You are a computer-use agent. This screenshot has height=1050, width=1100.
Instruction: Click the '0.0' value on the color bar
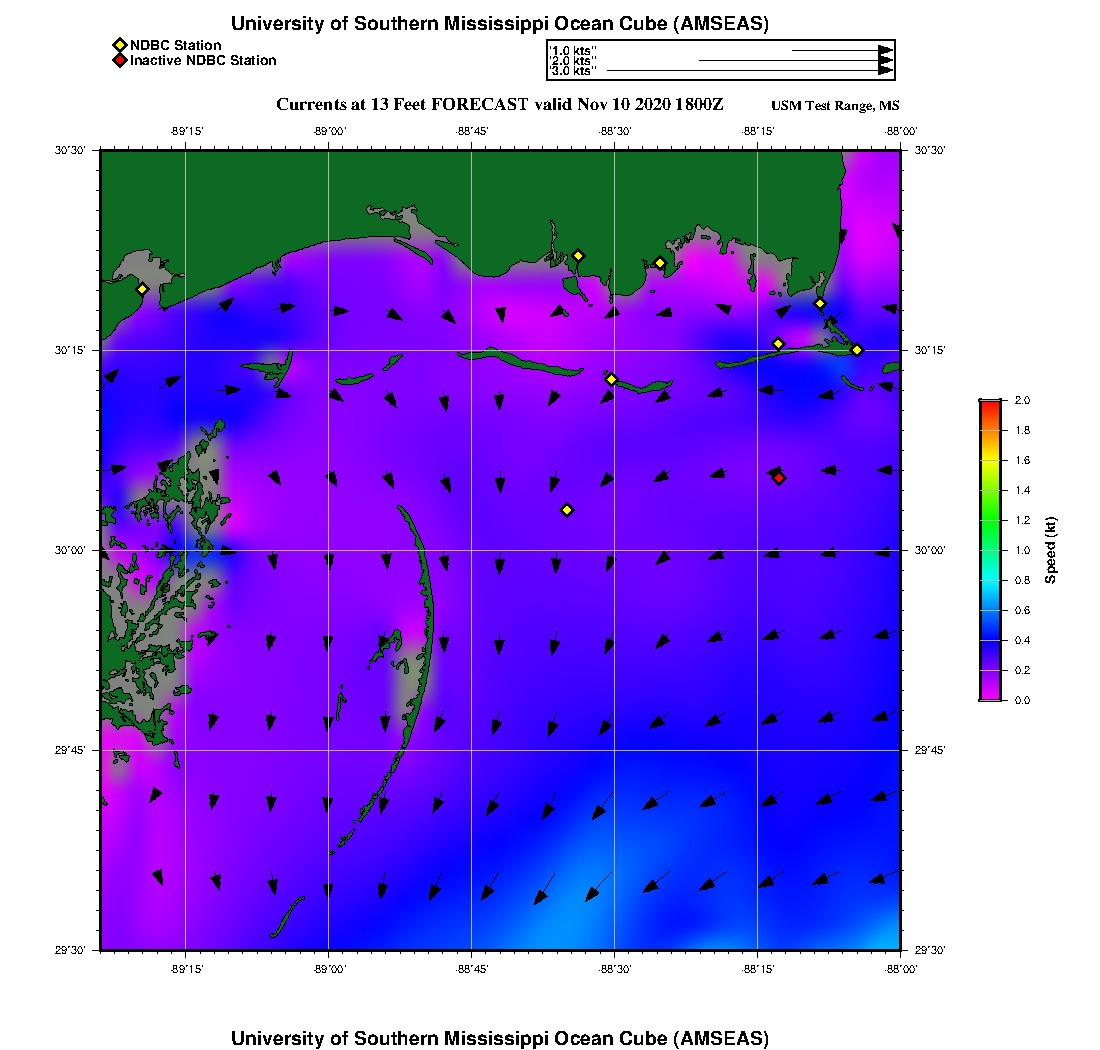1022,700
